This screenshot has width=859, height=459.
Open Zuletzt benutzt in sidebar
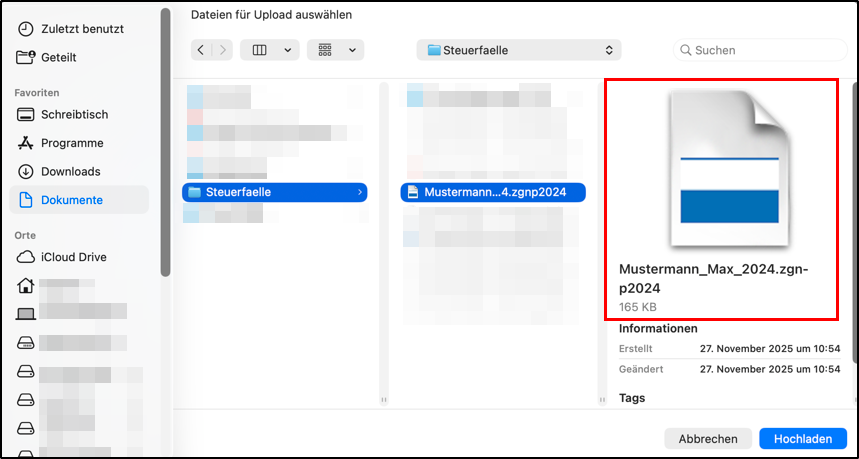pyautogui.click(x=71, y=29)
